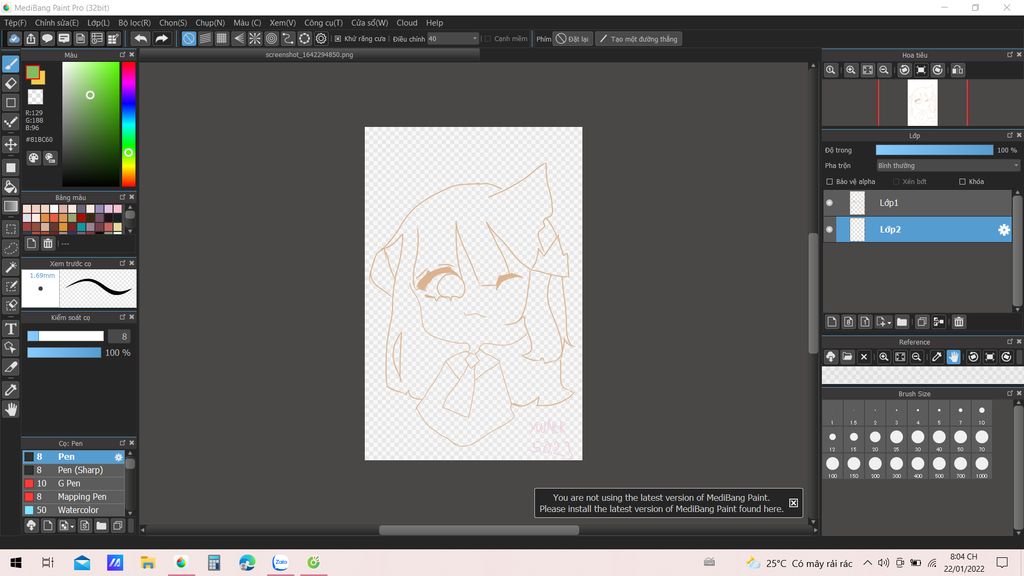The width and height of the screenshot is (1024, 576).
Task: Toggle the Khử răng cưa checkbox
Action: [338, 39]
